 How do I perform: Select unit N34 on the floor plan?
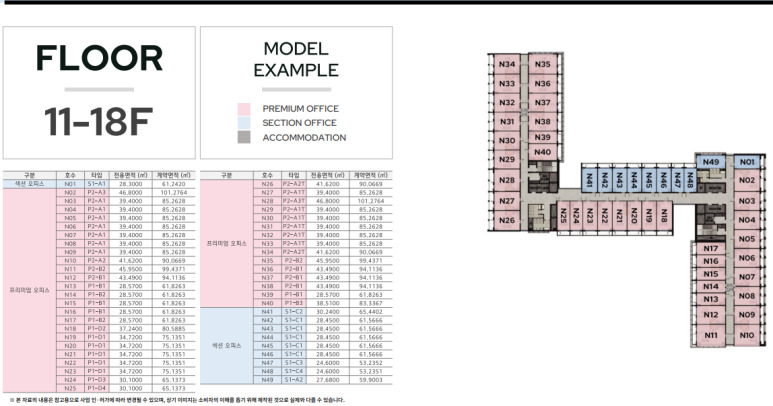click(507, 64)
